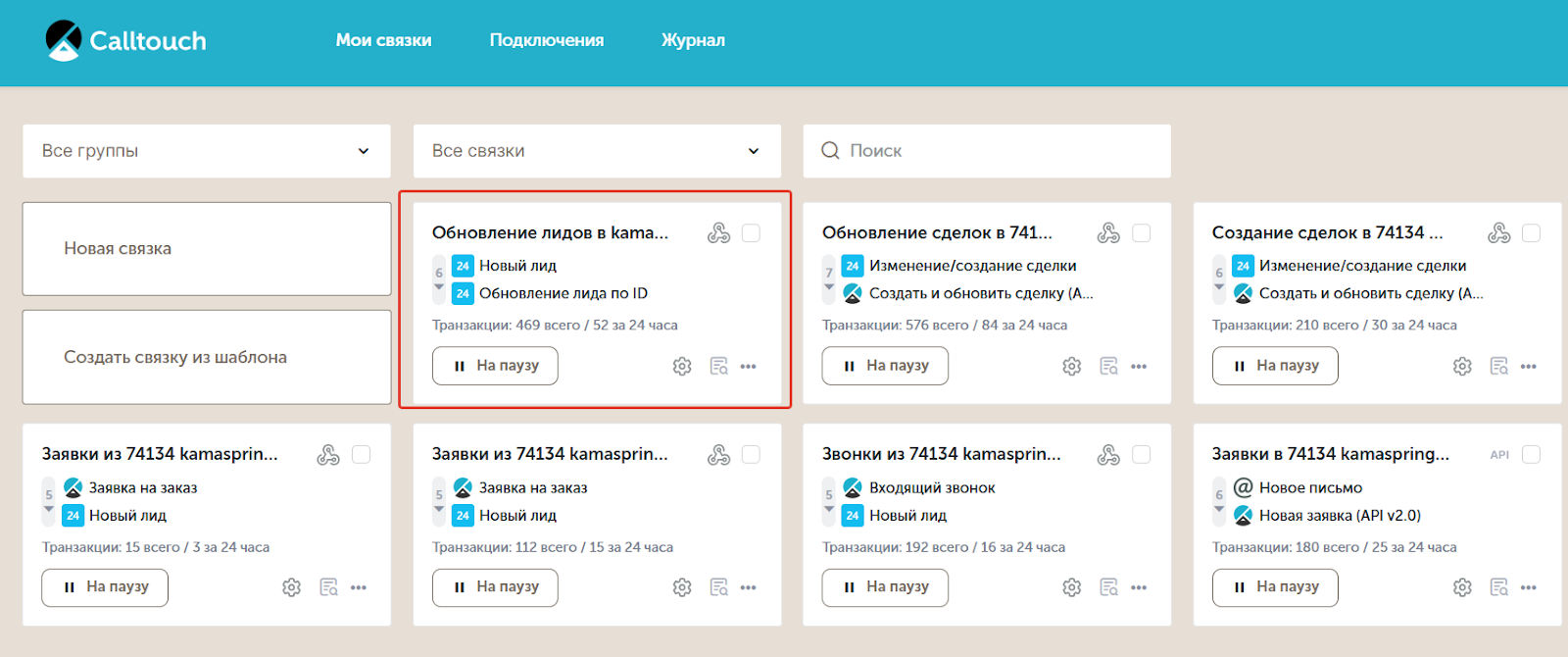Screen dimensions: 1568x657
Task: Click the Новая связка button
Action: point(207,249)
